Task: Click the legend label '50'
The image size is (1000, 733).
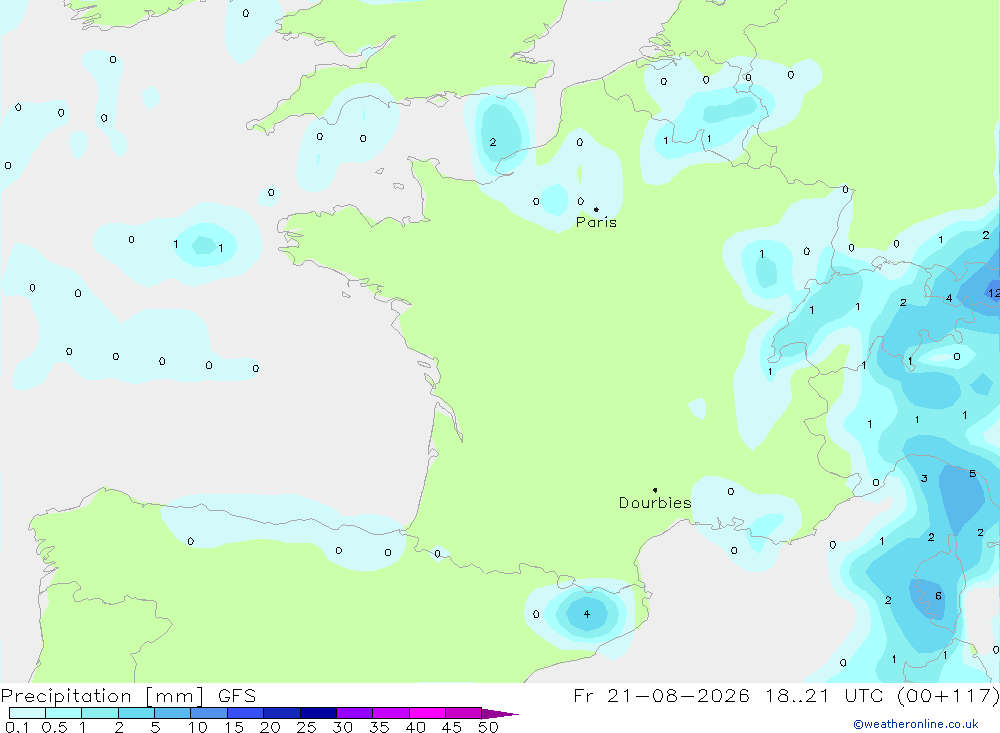Action: (x=488, y=727)
